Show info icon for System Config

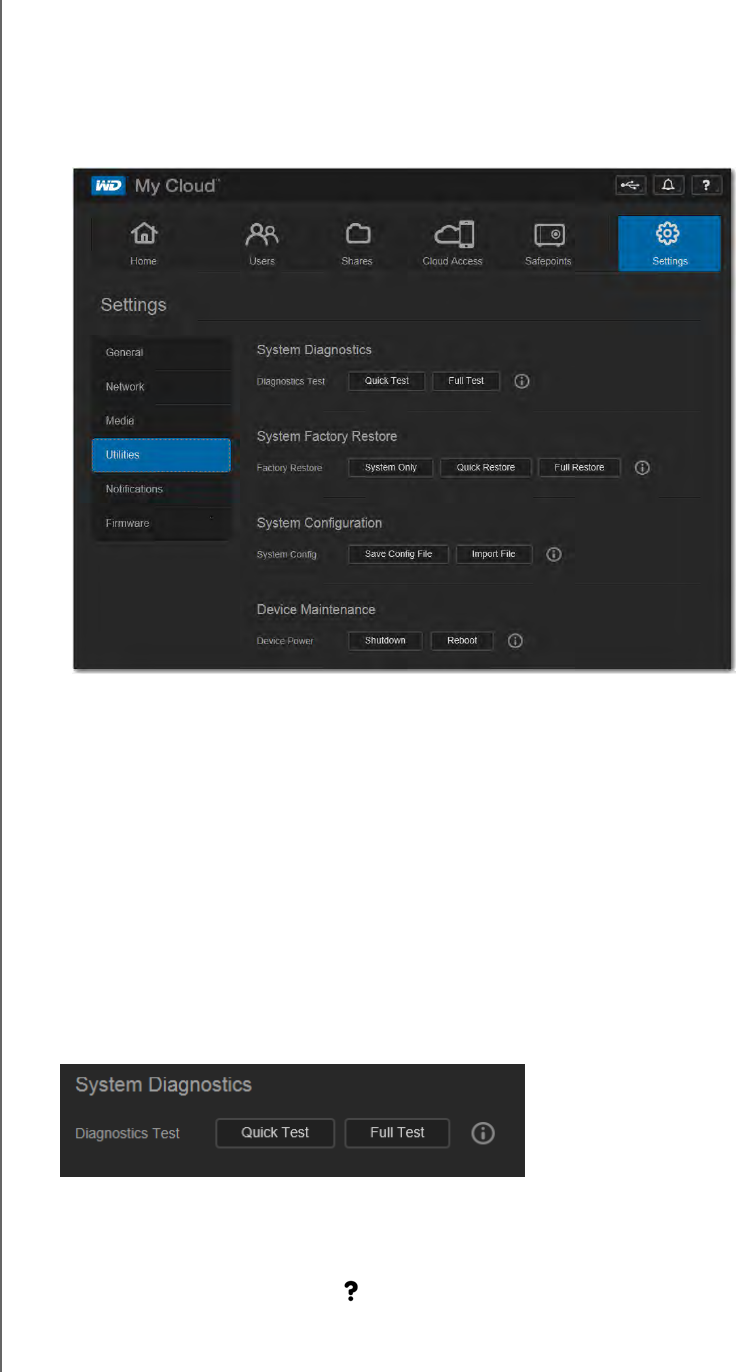[x=554, y=555]
